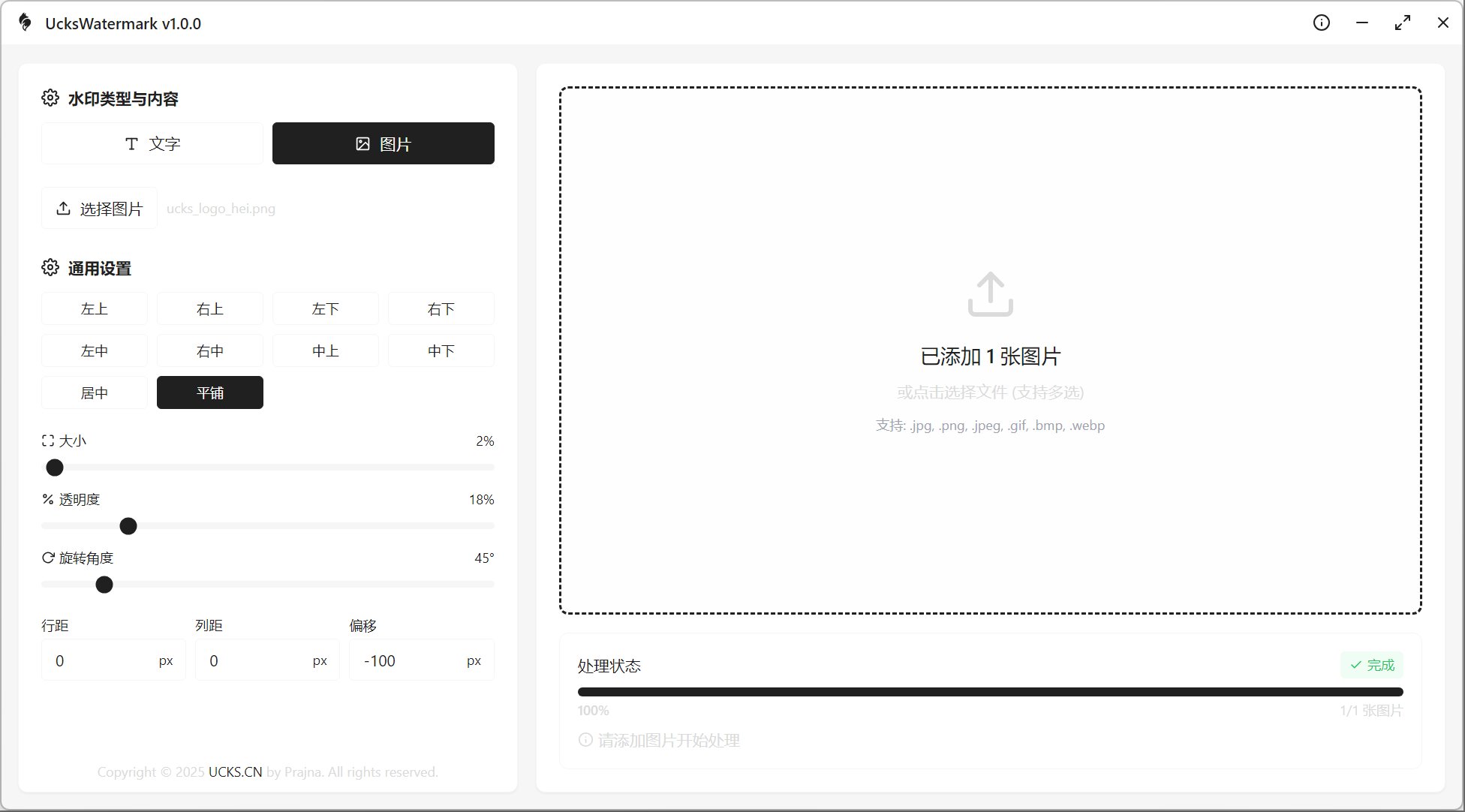
Task: Click the upload arrow icon in drop zone
Action: [990, 294]
